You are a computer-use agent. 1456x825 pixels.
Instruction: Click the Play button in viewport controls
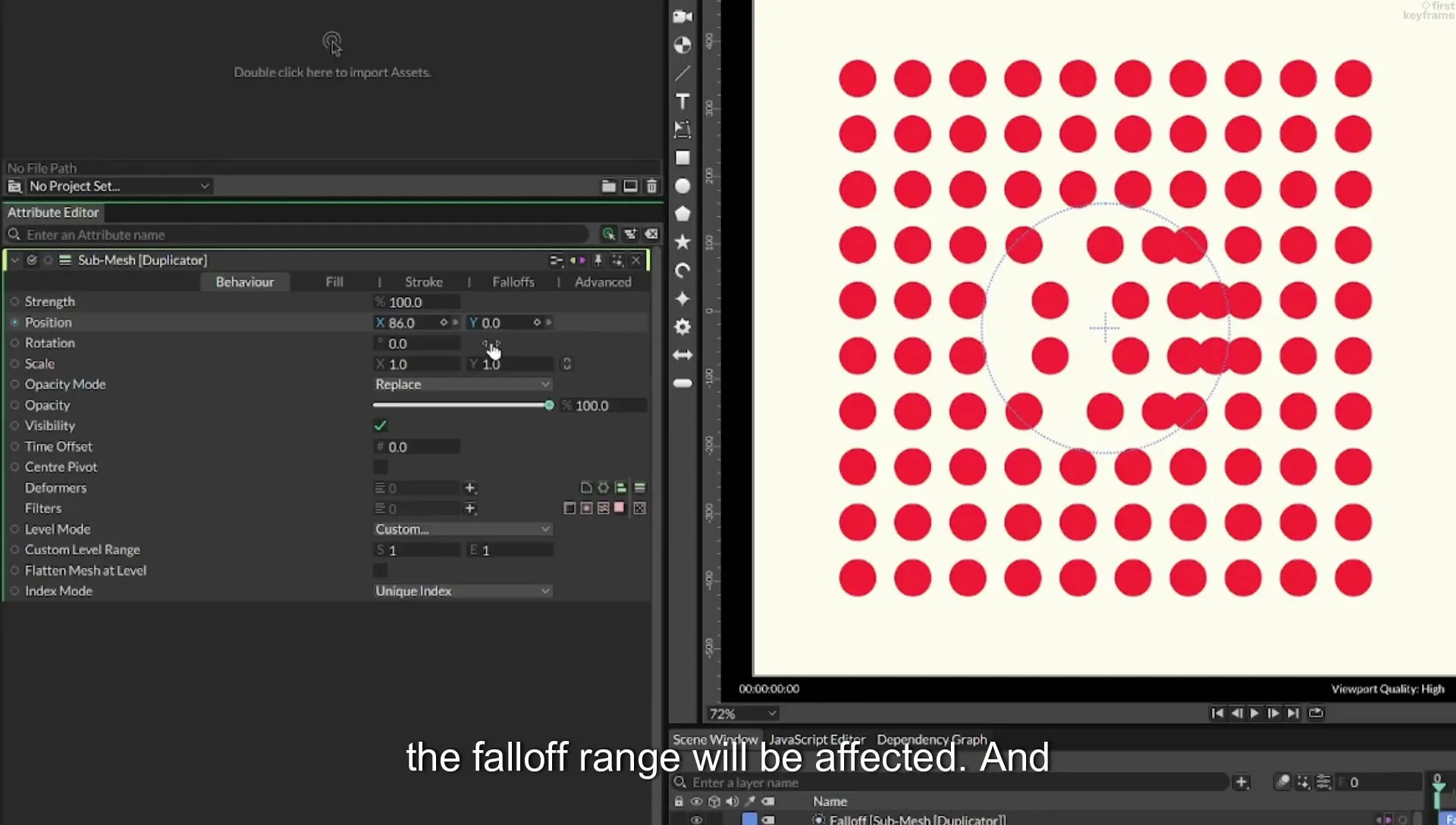[1254, 713]
